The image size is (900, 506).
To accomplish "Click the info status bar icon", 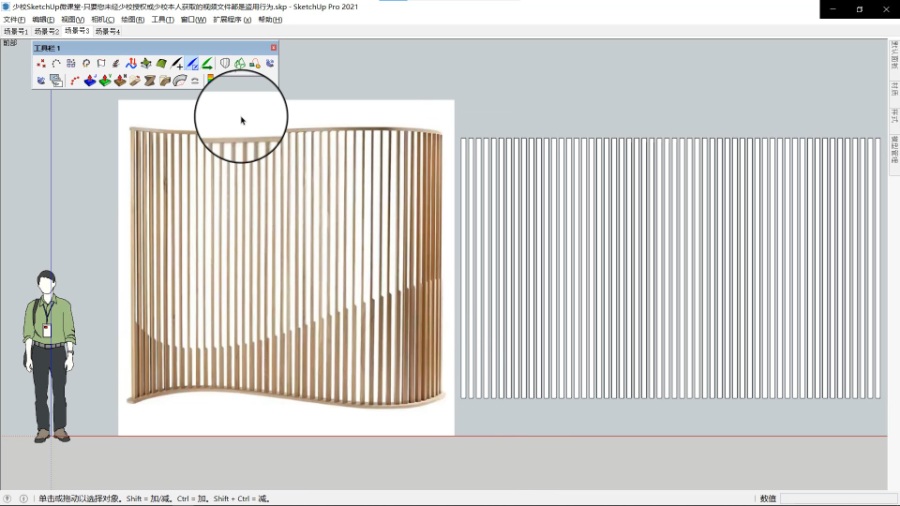I will point(24,499).
